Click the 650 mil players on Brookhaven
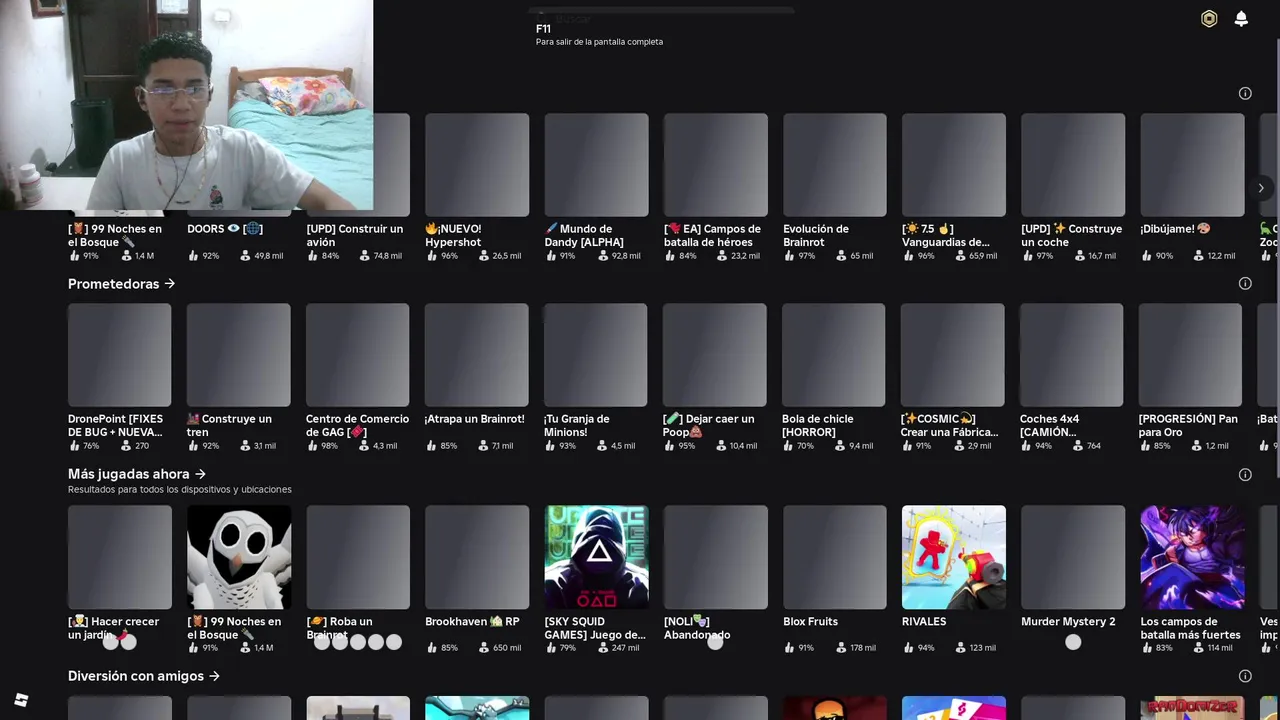Screen dimensions: 1280x720 point(507,648)
